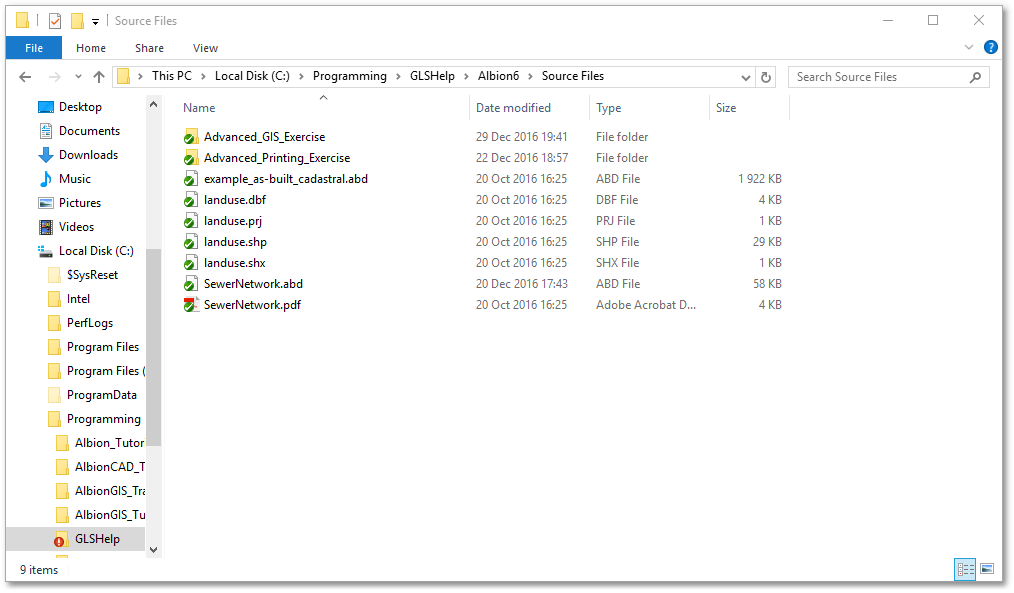Open the File ribbon tab
The height and width of the screenshot is (593, 1014).
pyautogui.click(x=34, y=48)
